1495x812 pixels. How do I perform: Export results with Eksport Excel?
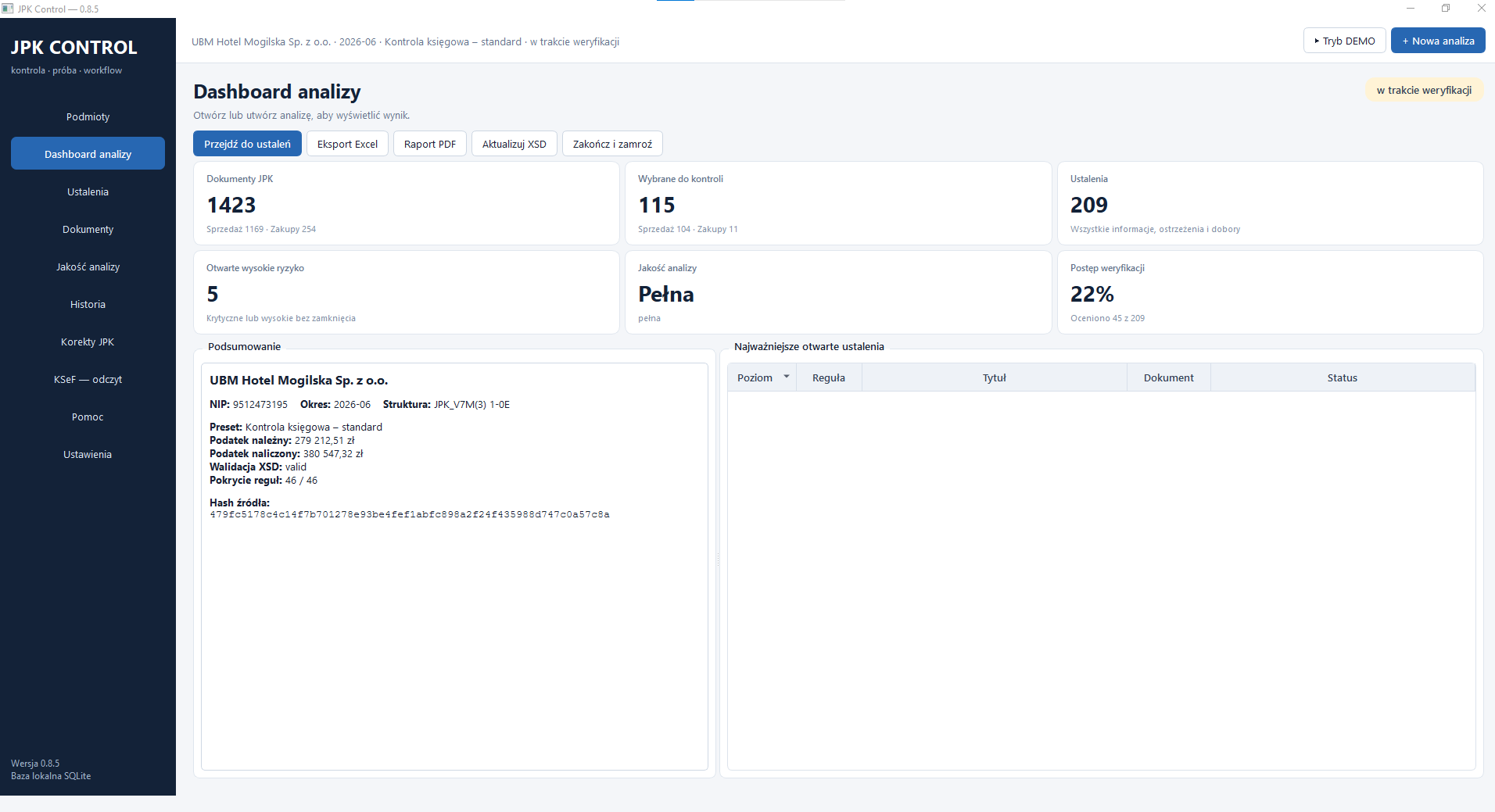click(347, 144)
